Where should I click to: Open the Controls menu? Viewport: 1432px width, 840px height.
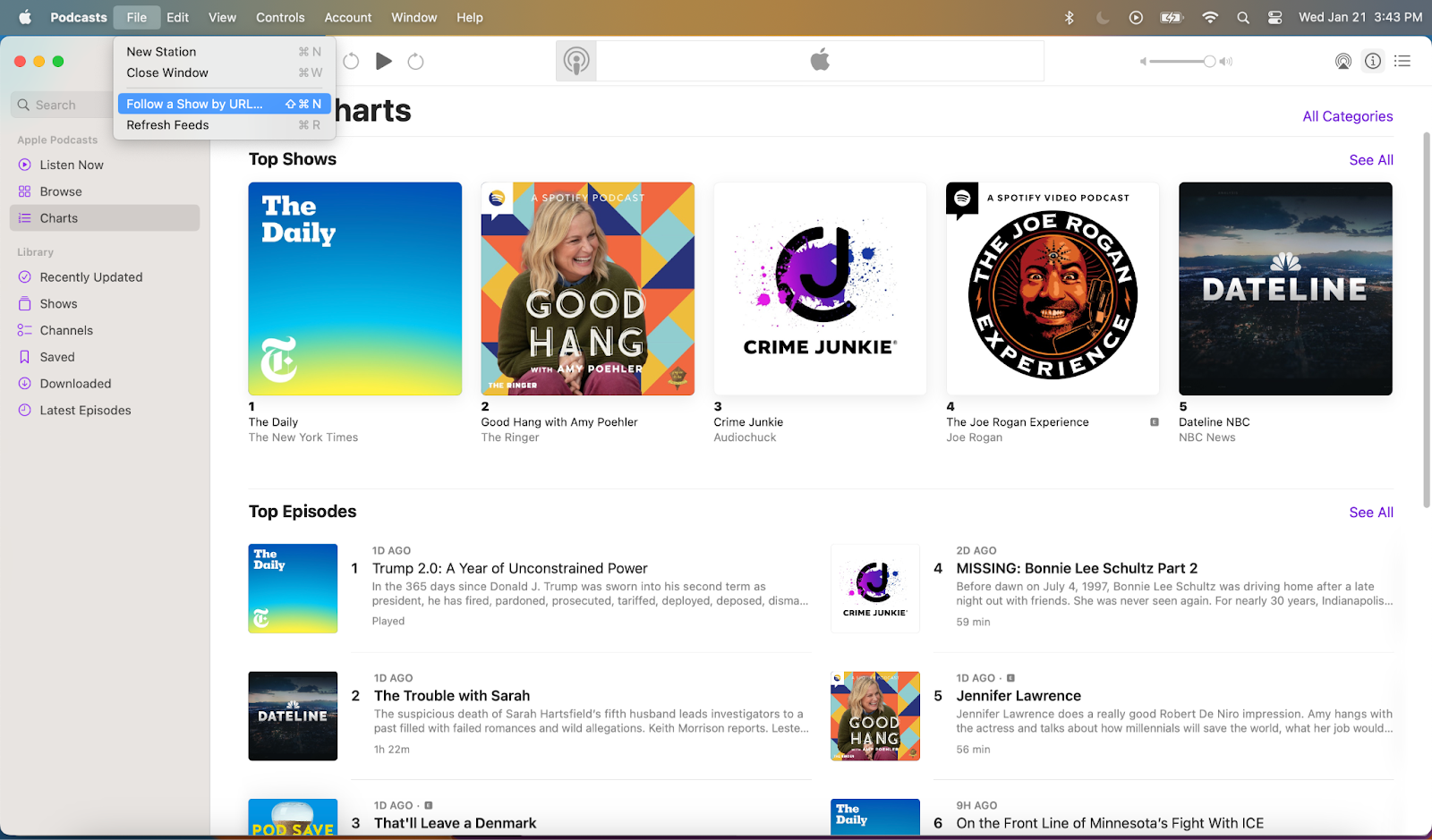(x=280, y=17)
